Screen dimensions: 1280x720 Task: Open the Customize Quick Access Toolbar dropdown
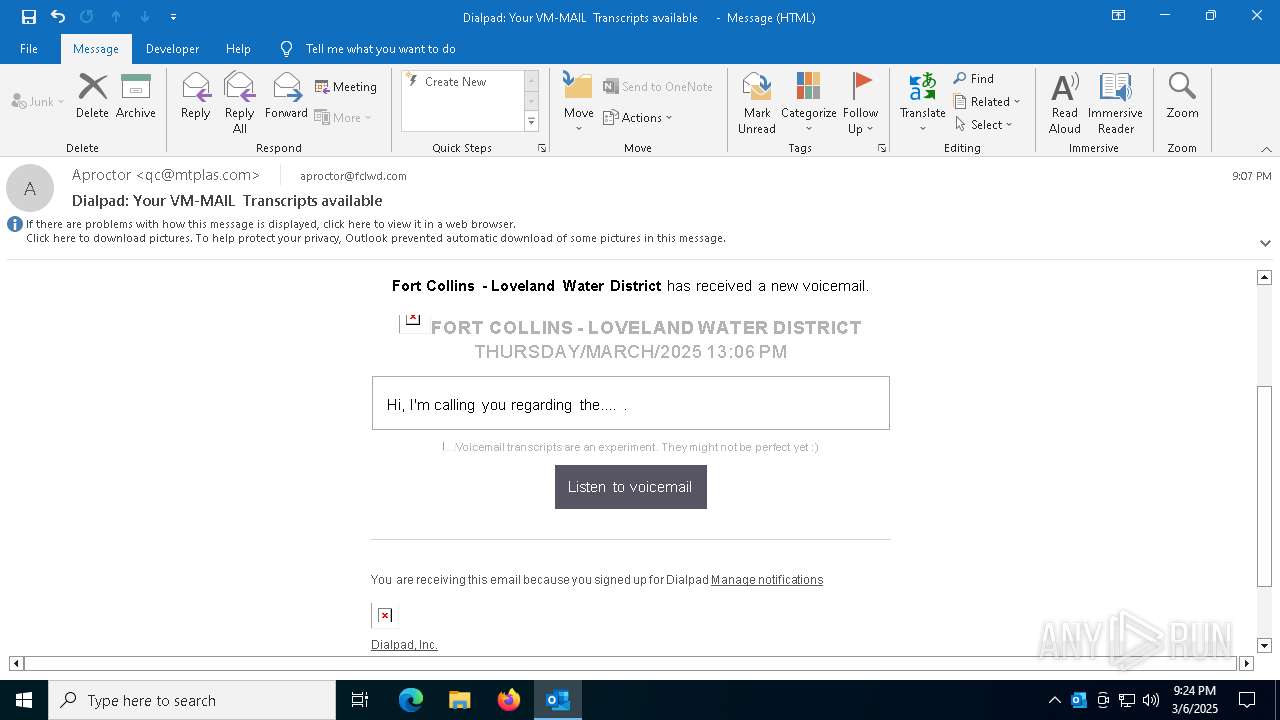173,17
